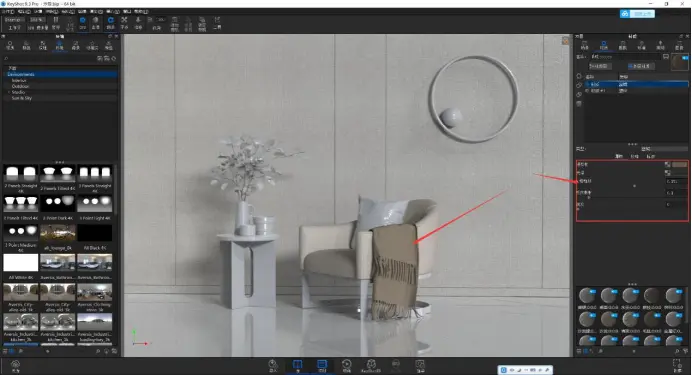Activate the Tumble camera tool

110,23
